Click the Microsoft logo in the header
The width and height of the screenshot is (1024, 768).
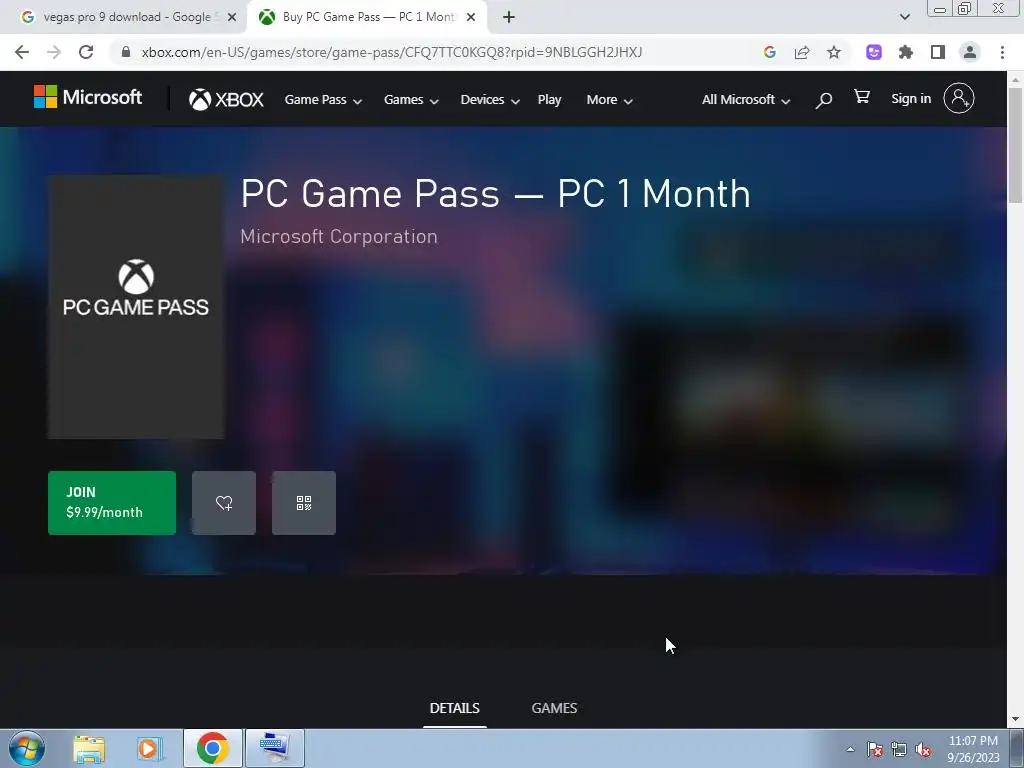point(88,97)
